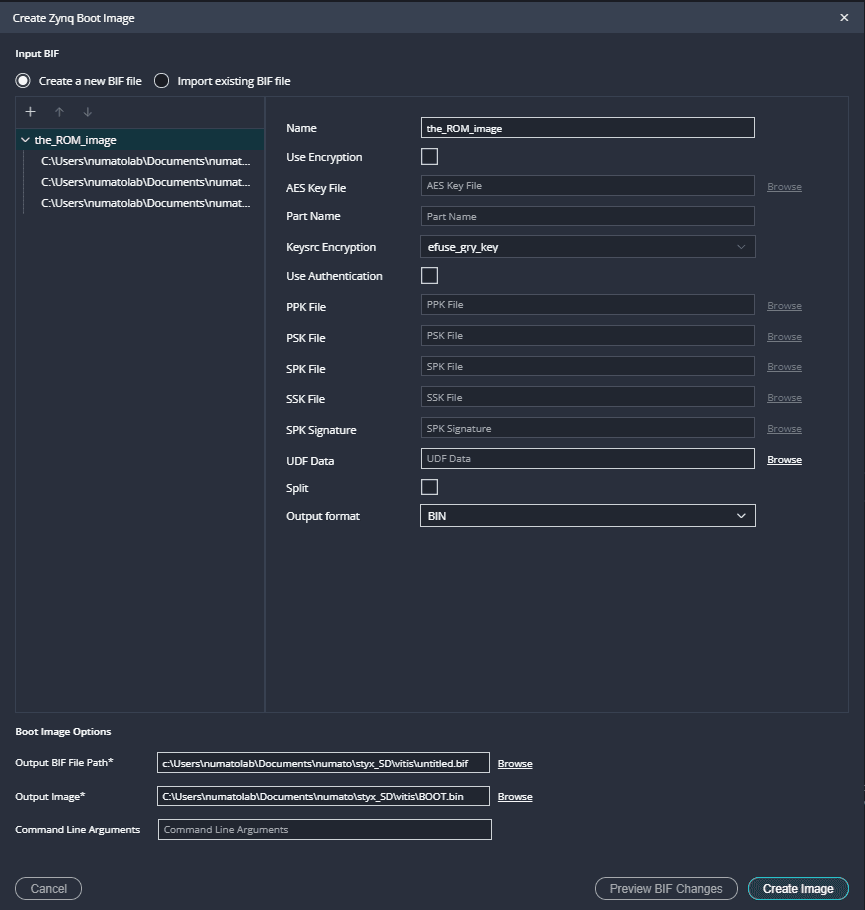
Task: Select the third partition file path entry
Action: tap(145, 203)
